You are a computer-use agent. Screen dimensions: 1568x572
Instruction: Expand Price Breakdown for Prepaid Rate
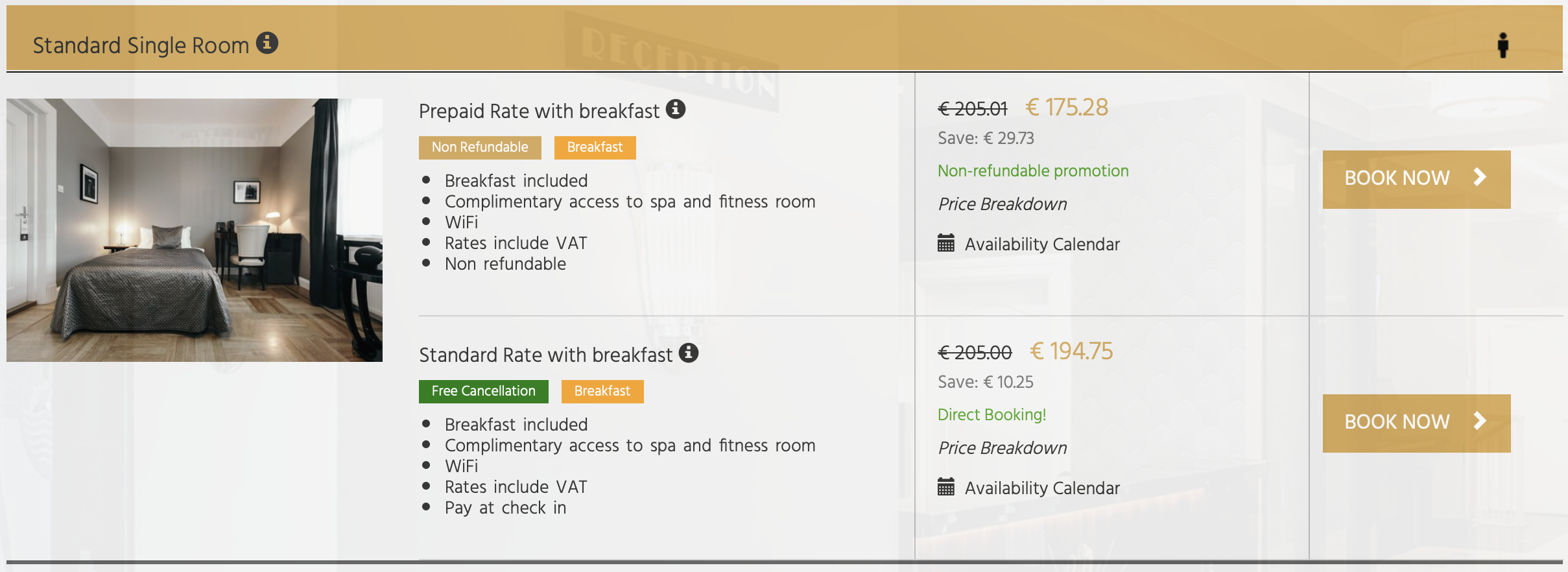[1003, 204]
